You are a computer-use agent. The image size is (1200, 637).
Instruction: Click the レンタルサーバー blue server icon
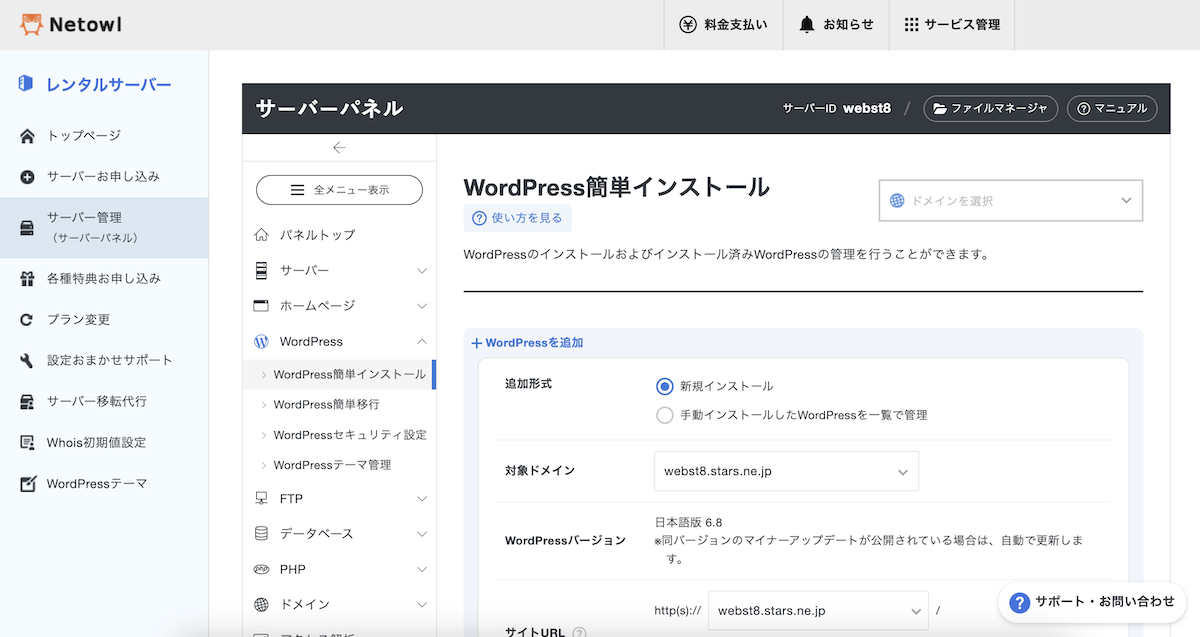(x=27, y=84)
